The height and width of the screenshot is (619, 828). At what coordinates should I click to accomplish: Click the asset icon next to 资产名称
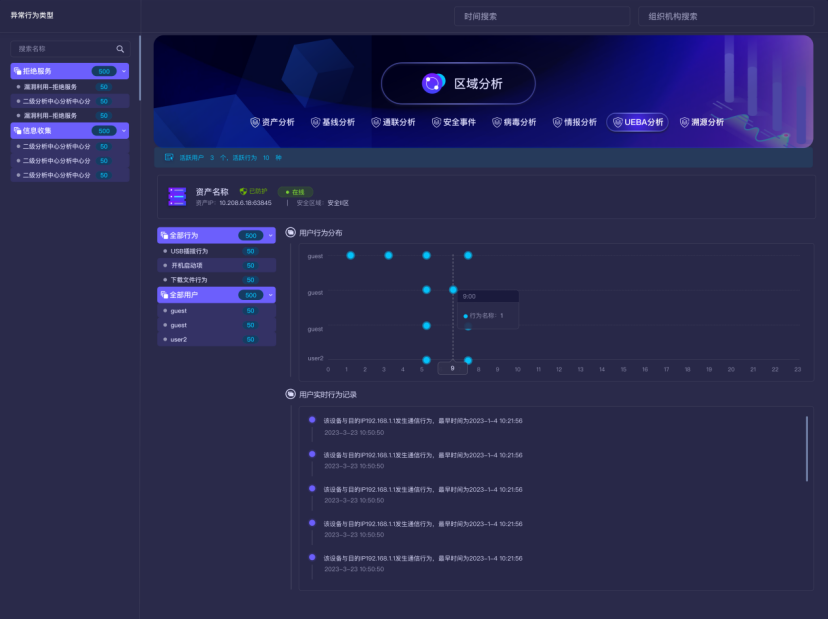coord(177,196)
